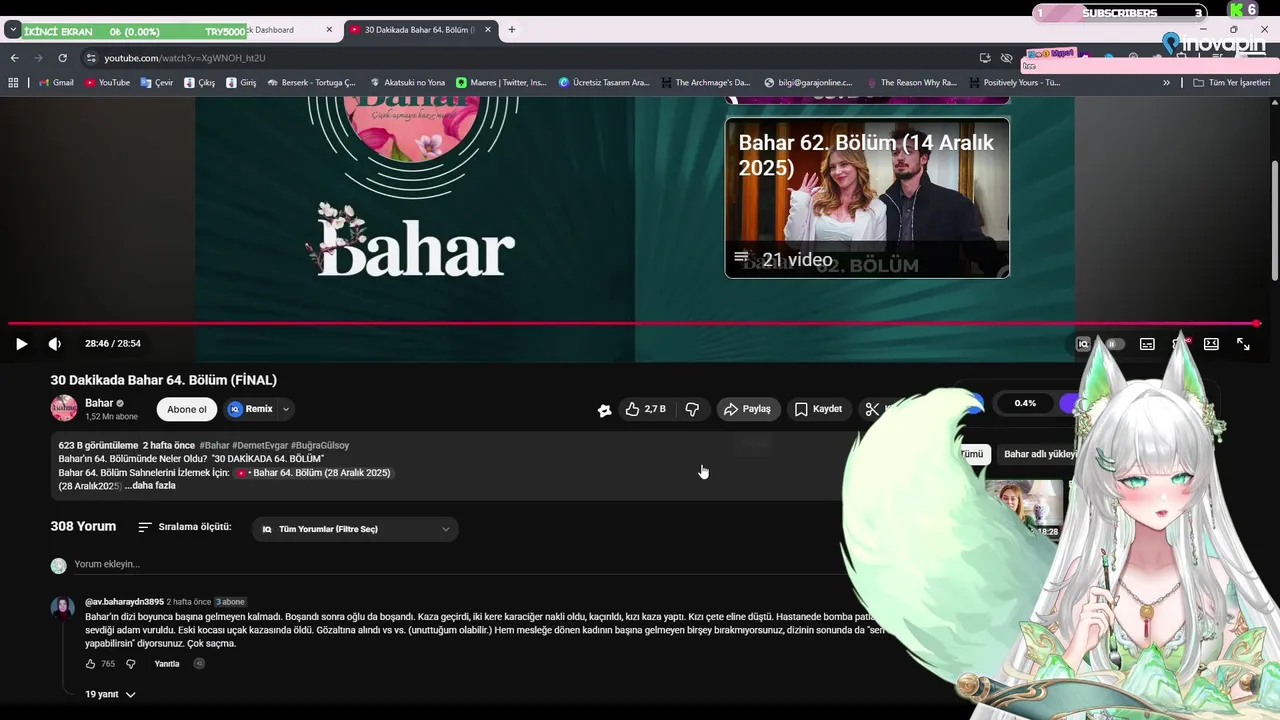Like the comment with 765 likes
1280x720 pixels.
pos(91,664)
